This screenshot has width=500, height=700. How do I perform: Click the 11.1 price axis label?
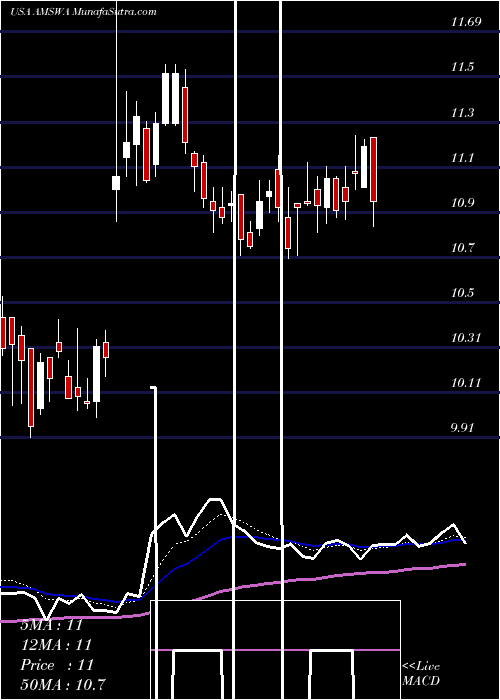coord(462,158)
